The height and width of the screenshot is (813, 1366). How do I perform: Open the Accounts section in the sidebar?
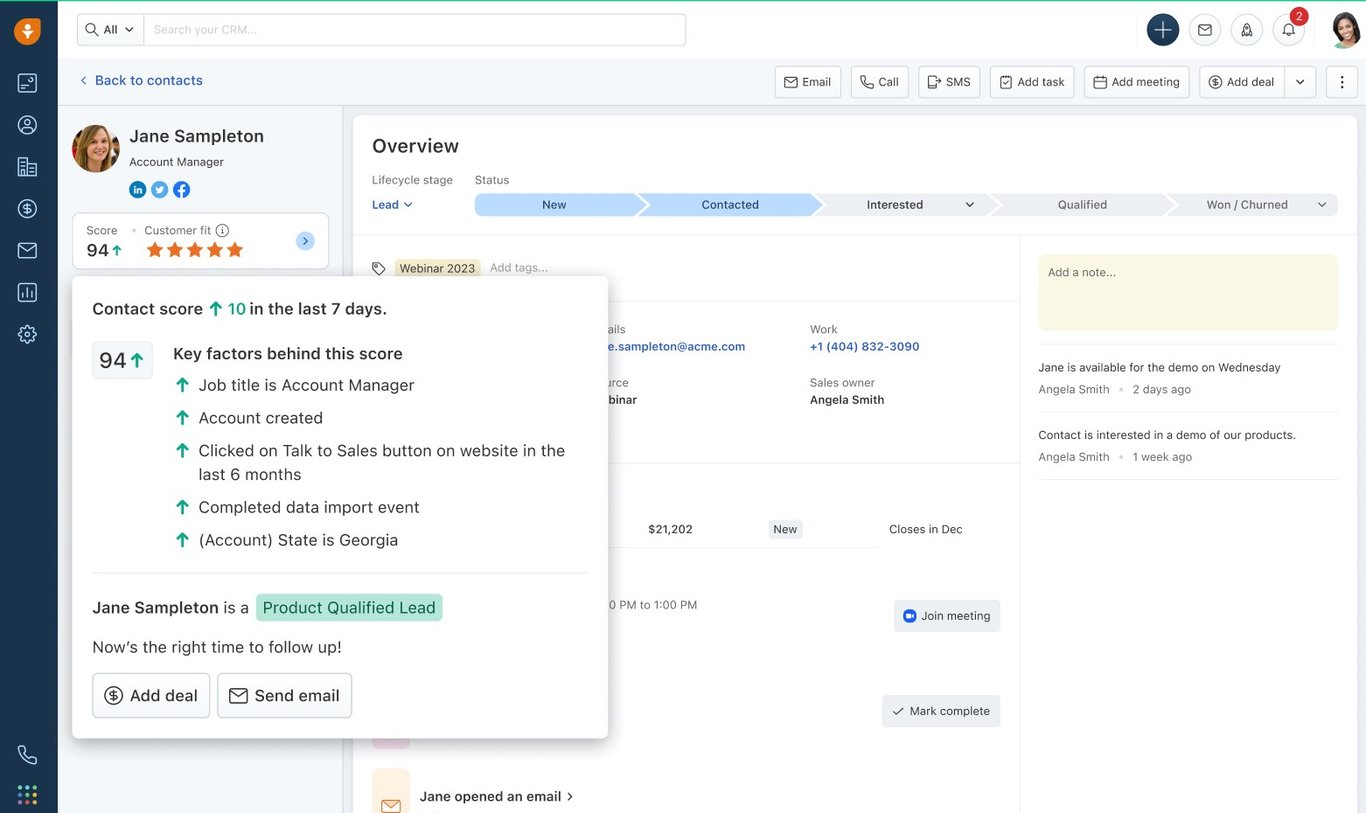pyautogui.click(x=27, y=166)
